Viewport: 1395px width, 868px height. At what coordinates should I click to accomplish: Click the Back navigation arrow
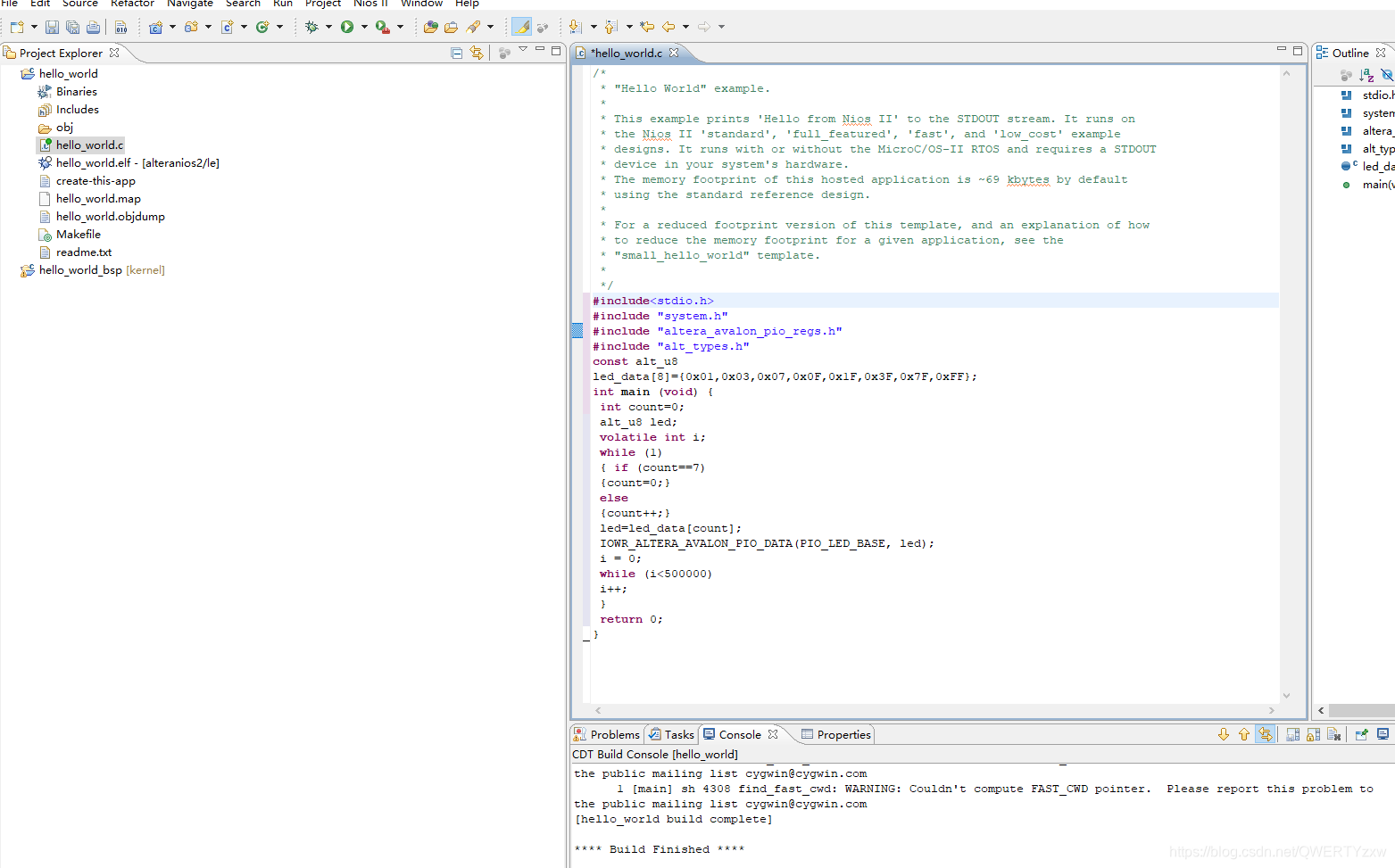[668, 27]
